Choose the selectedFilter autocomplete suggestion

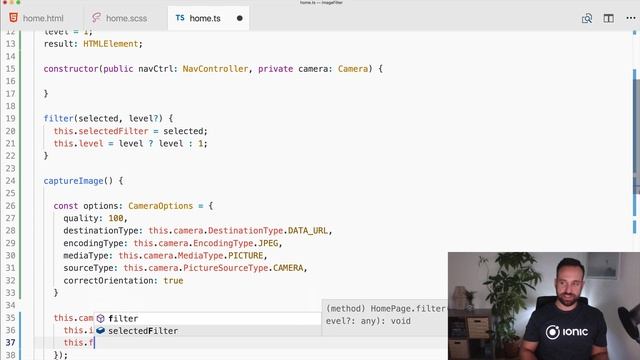pyautogui.click(x=207, y=331)
